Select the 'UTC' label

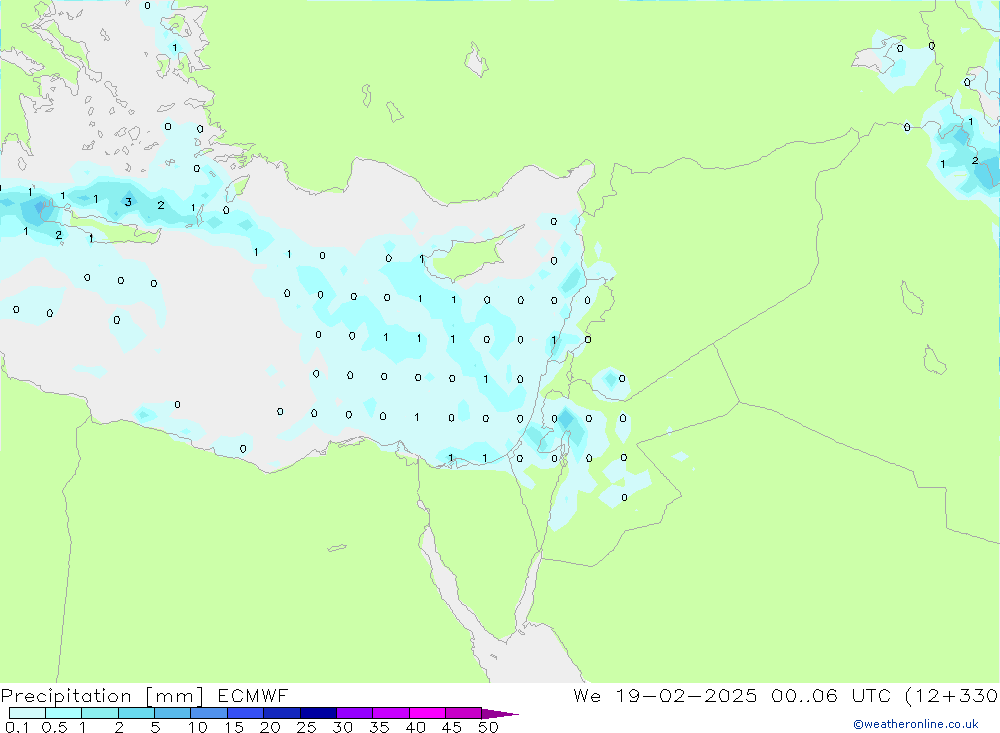click(871, 696)
